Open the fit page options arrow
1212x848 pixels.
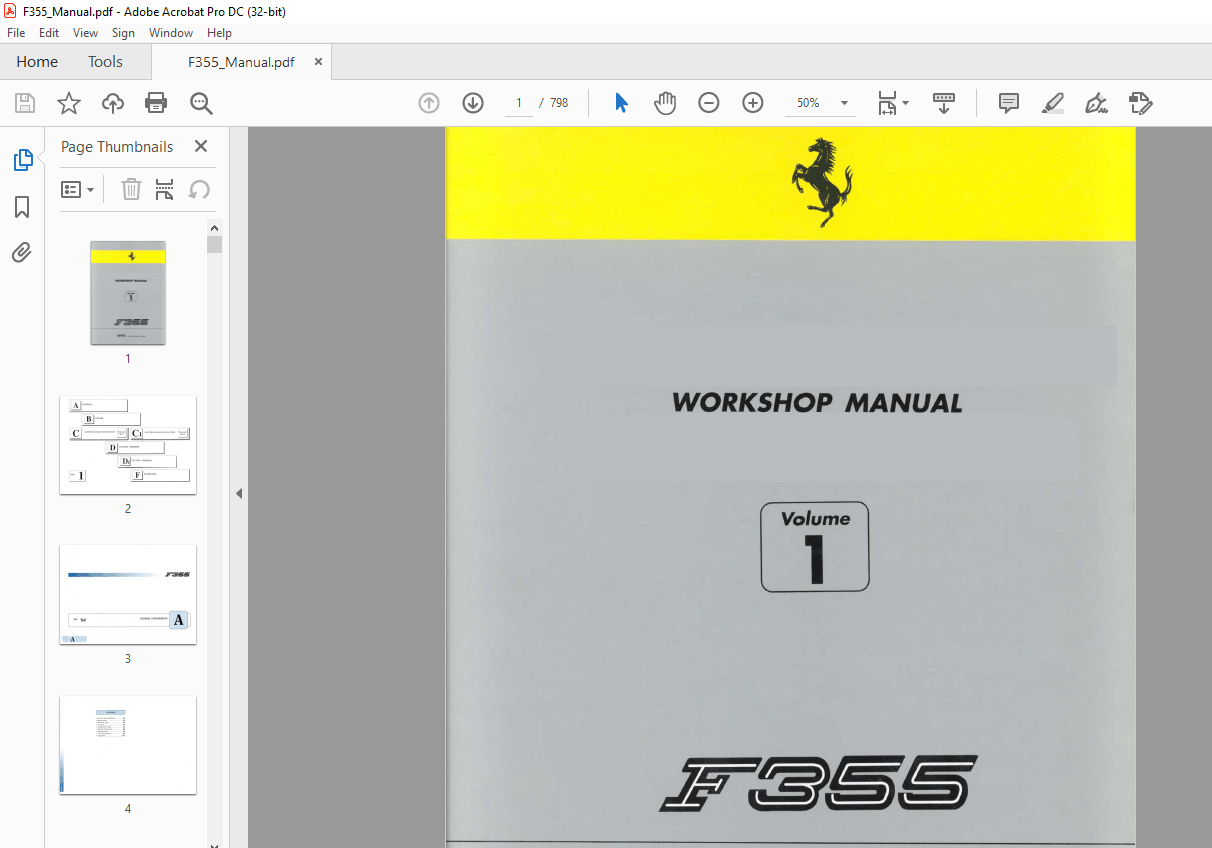point(906,103)
